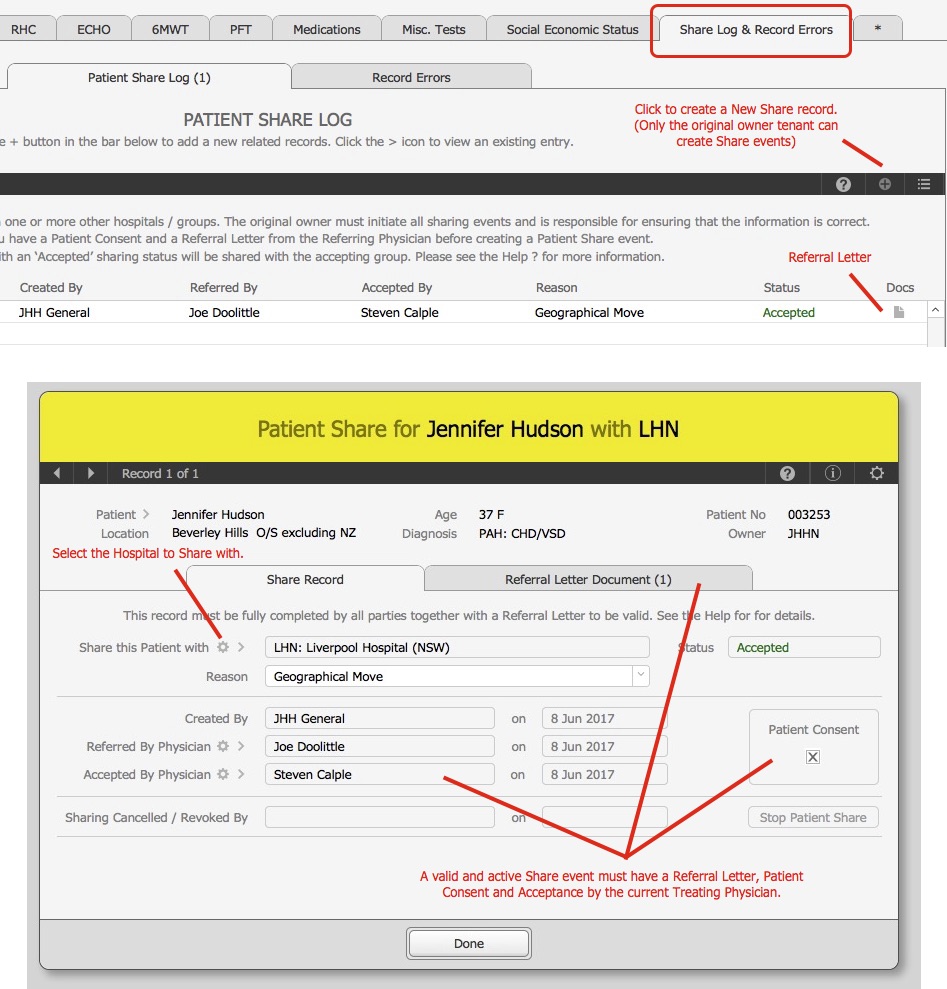Go to next record arrow in Patient Share dialog
Viewport: 947px width, 989px height.
pyautogui.click(x=91, y=473)
